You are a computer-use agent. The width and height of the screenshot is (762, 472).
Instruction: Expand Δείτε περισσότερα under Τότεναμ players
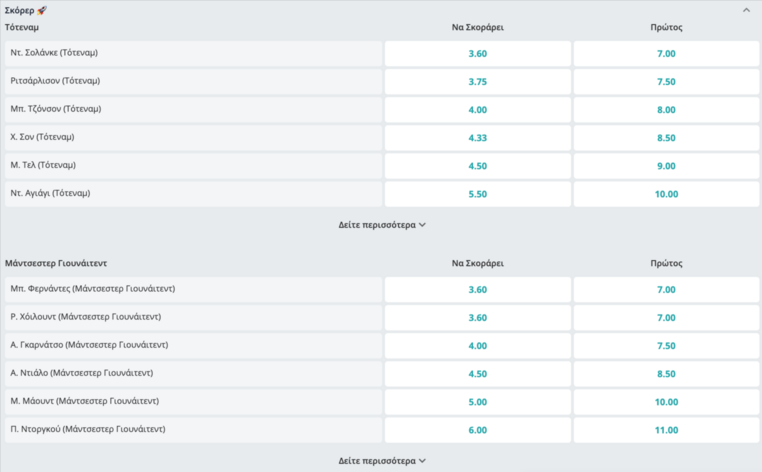(382, 225)
